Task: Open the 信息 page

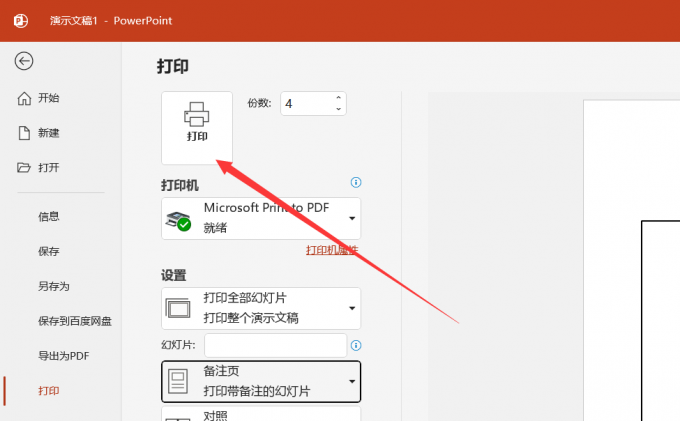Action: [49, 216]
